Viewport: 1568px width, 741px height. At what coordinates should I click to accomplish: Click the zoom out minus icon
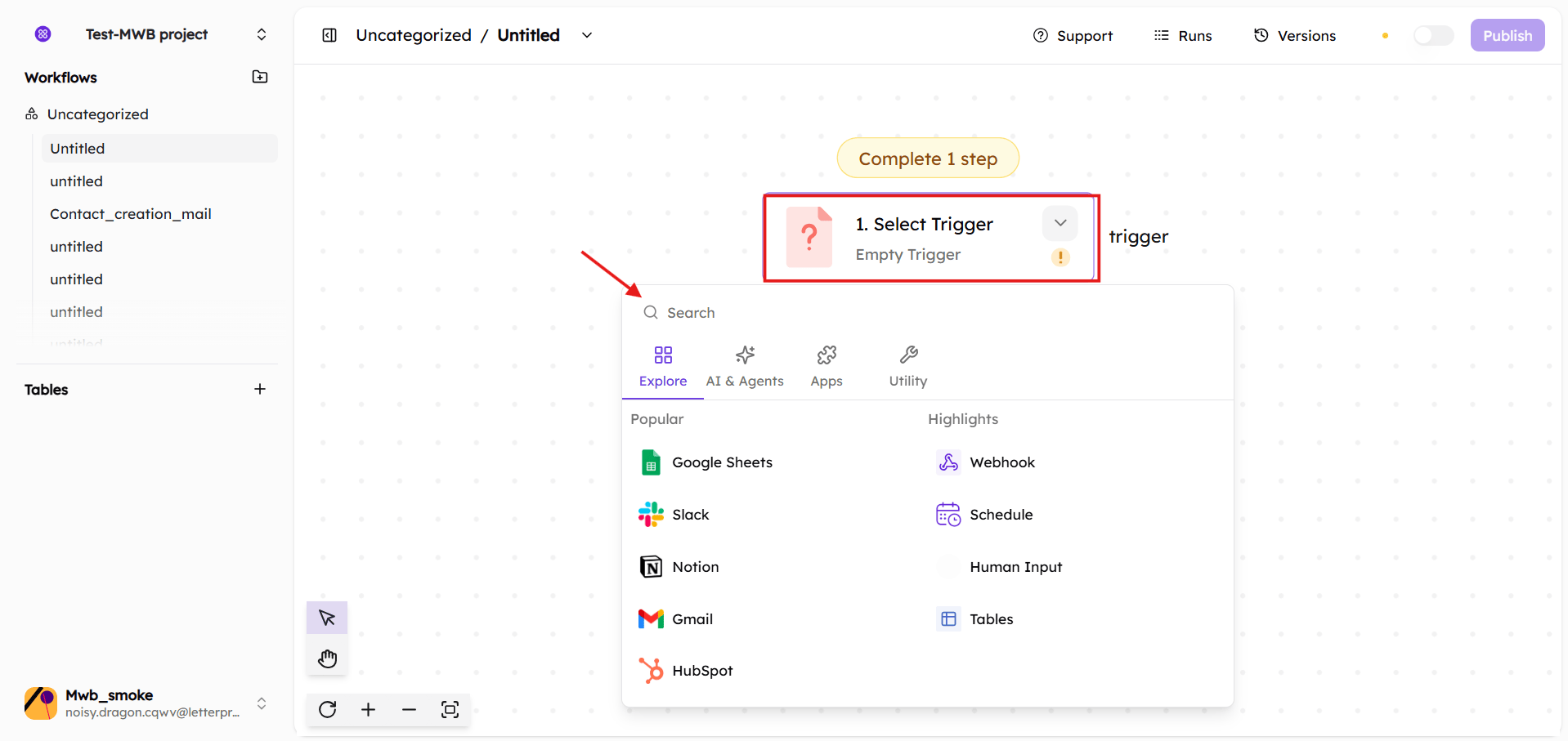point(409,709)
